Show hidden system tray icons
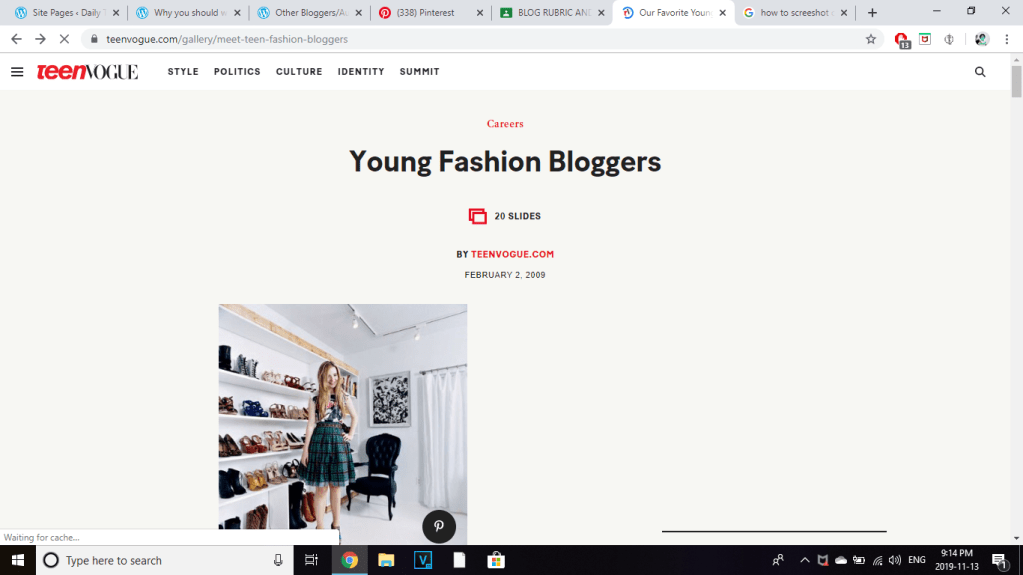1023x575 pixels. point(804,560)
